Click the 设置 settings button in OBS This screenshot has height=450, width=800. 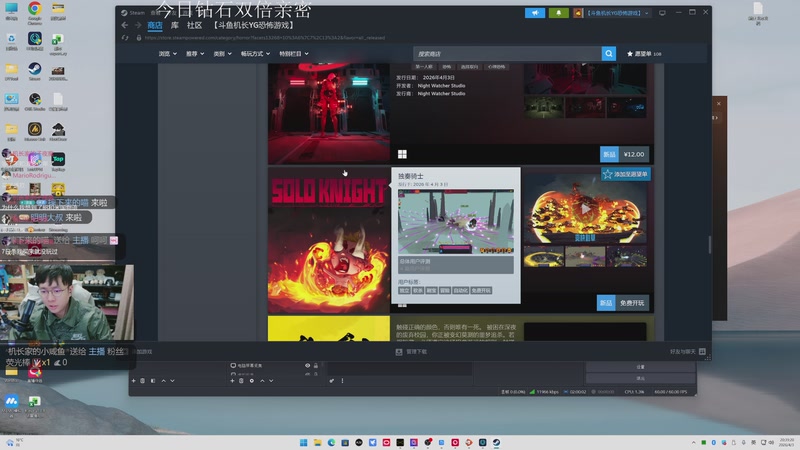click(640, 367)
